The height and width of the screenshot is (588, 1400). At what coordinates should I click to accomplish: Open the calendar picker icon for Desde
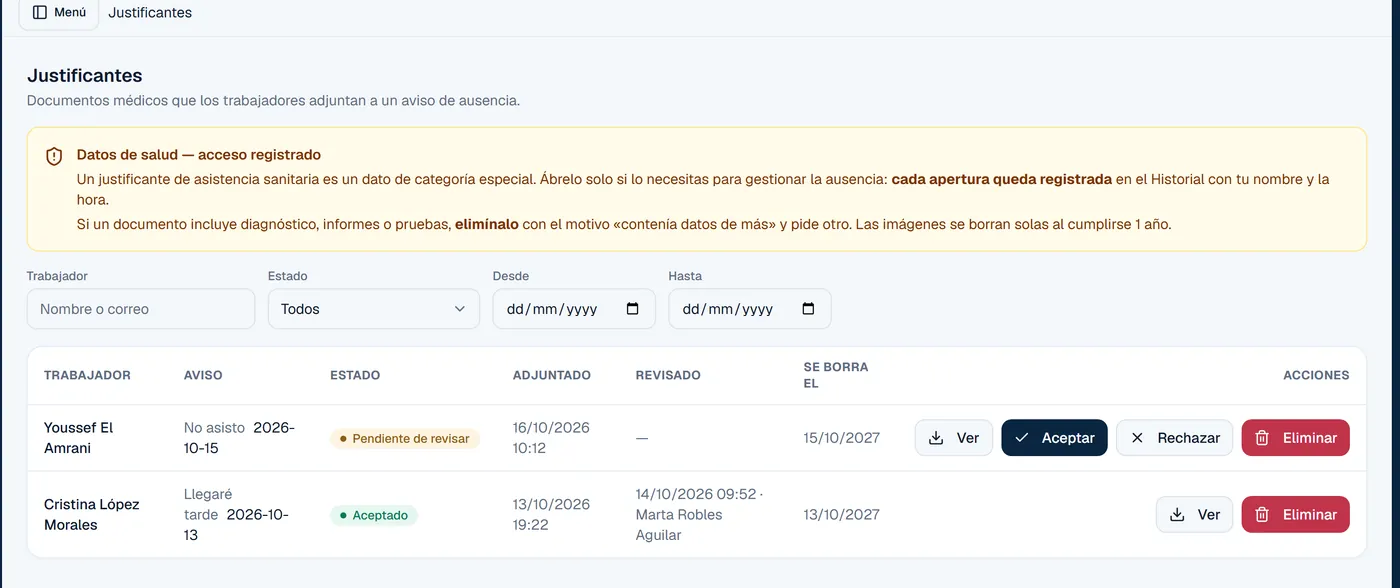pos(632,309)
